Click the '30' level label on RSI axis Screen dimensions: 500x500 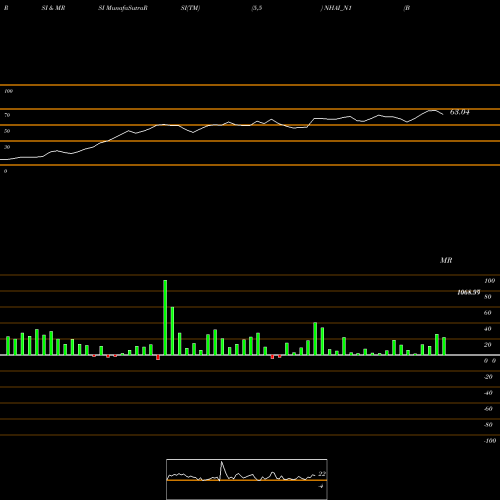[7, 147]
